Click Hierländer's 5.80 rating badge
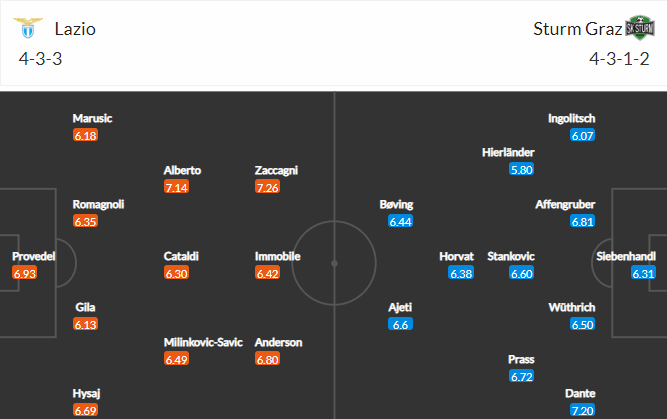This screenshot has width=667, height=419. (522, 170)
